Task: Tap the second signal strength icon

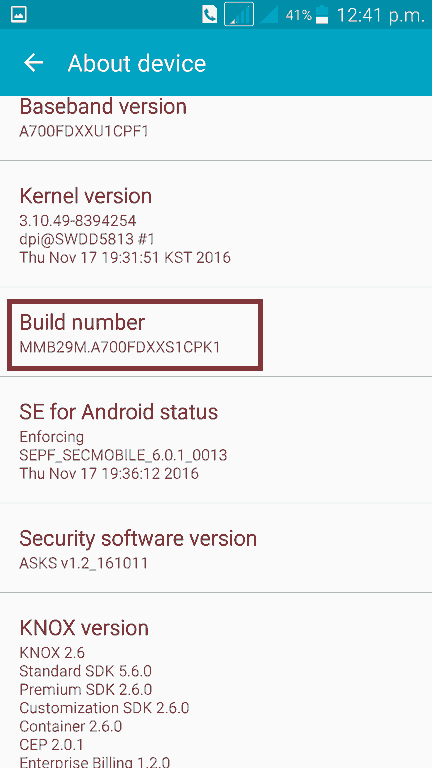Action: tap(269, 14)
